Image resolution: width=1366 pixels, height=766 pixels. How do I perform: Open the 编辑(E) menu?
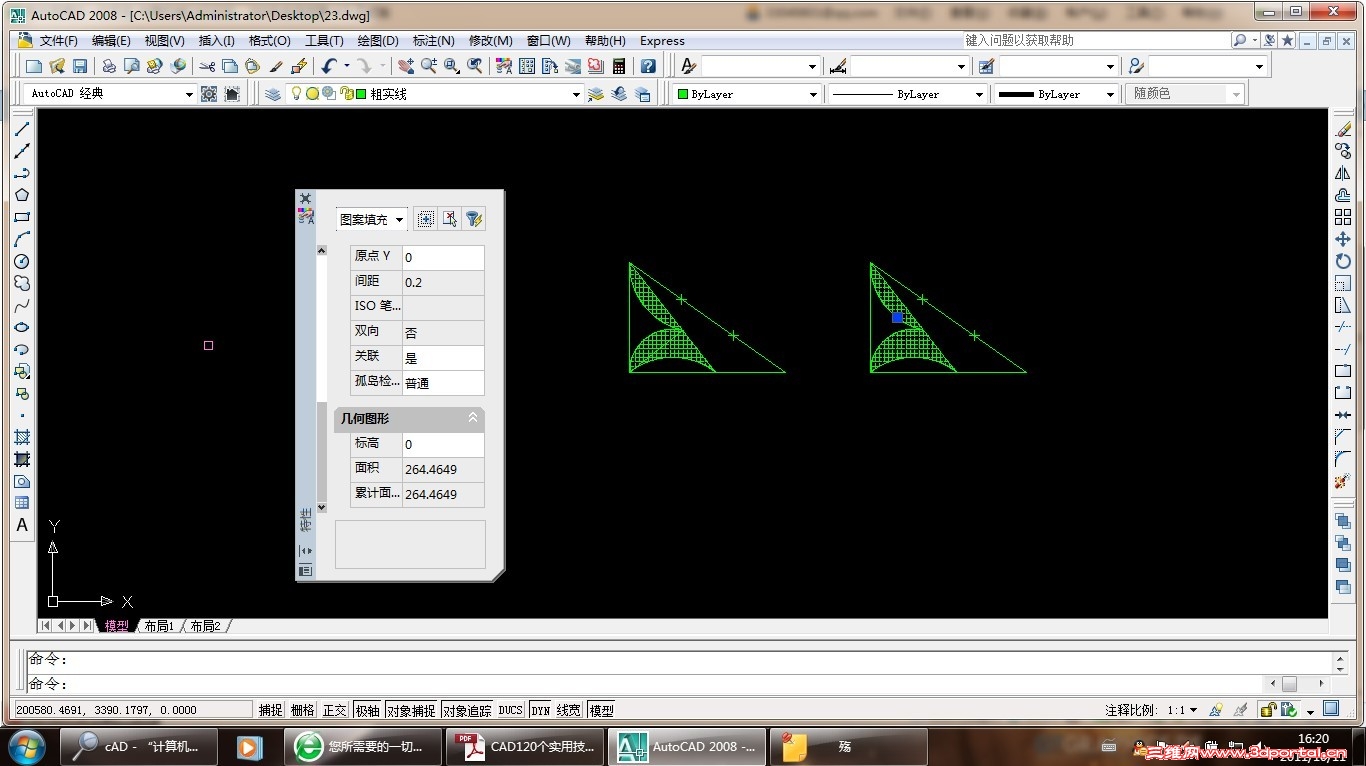tap(111, 41)
